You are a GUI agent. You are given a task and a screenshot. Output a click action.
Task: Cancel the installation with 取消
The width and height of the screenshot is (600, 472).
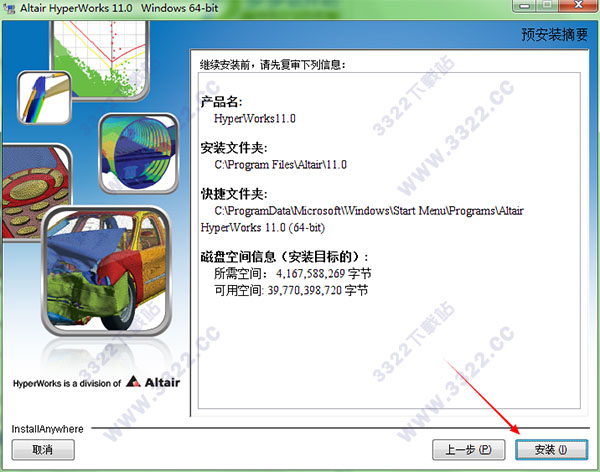point(43,449)
